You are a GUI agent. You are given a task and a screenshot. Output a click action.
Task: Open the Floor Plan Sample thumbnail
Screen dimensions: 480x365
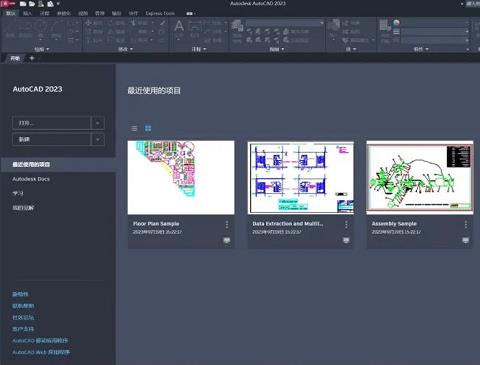181,177
